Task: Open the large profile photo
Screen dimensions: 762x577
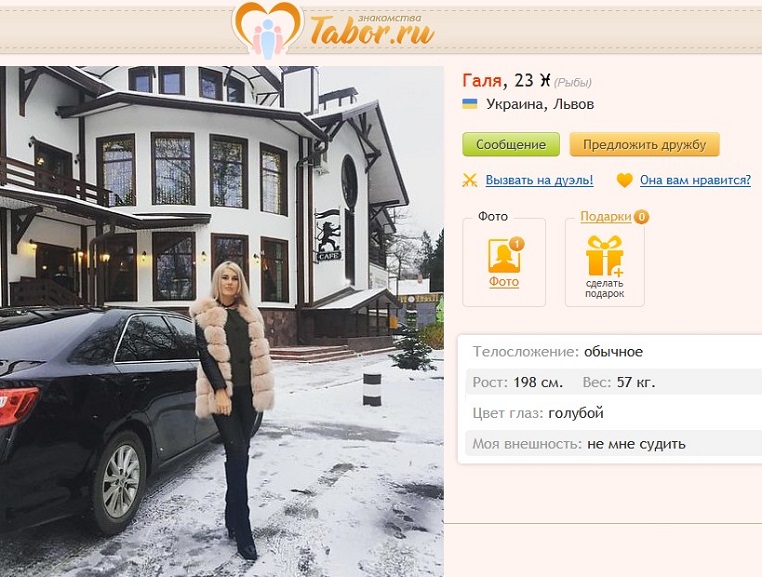Action: (222, 321)
